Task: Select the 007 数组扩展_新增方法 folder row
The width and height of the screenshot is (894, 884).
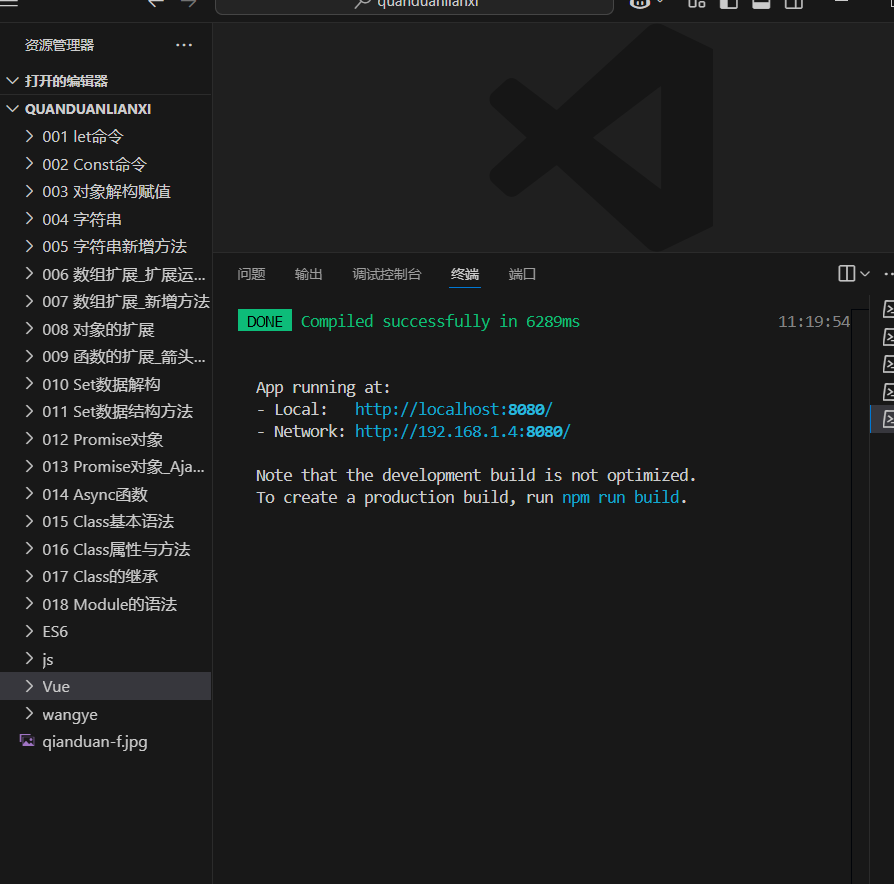Action: (105, 302)
